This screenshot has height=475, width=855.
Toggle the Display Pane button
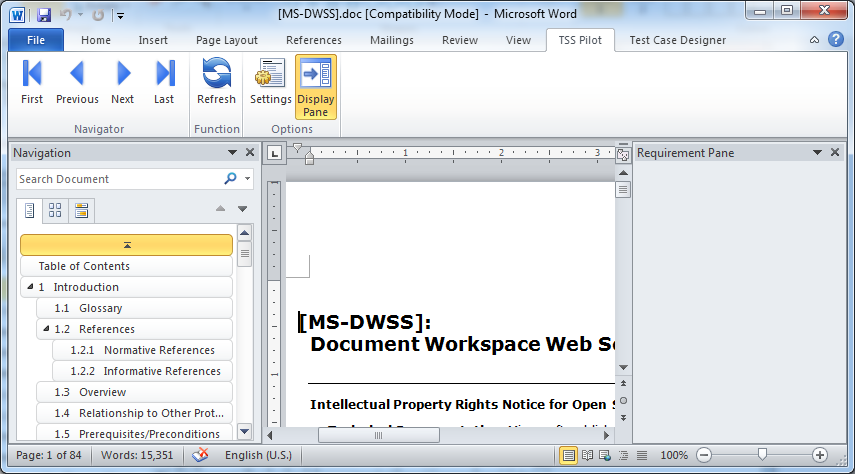pyautogui.click(x=316, y=87)
